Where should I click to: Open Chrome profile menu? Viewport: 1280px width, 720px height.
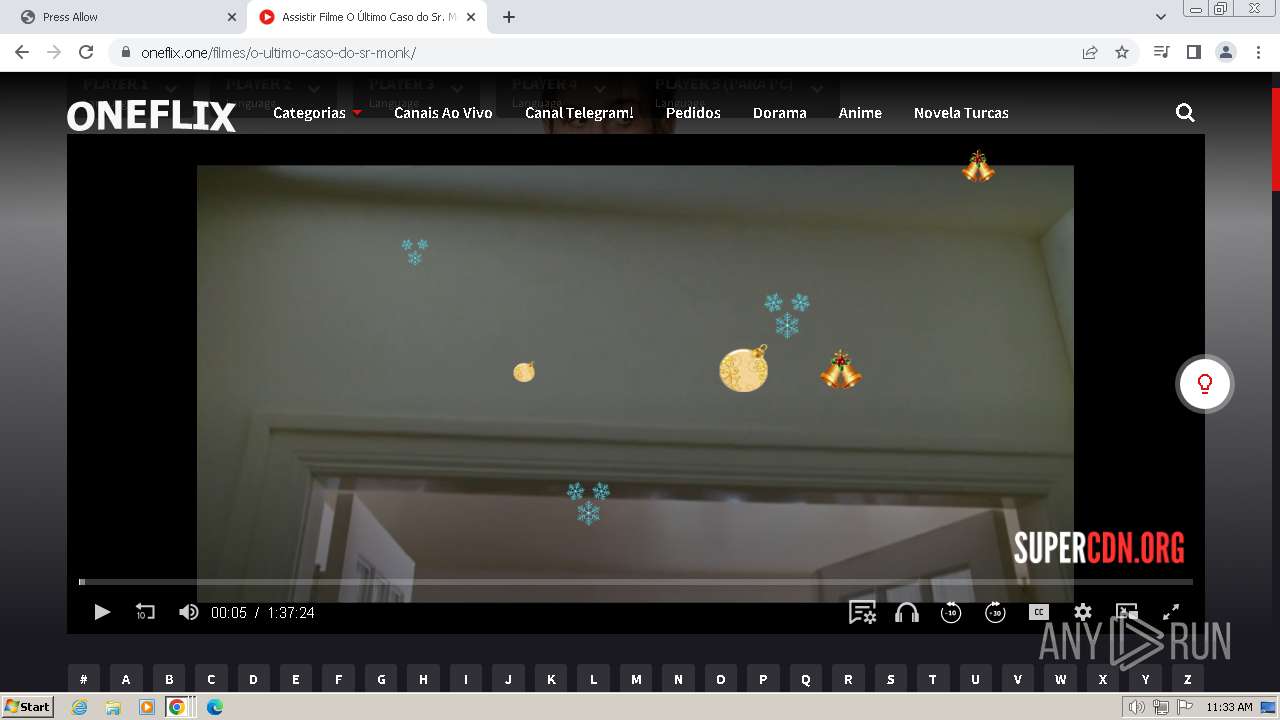coord(1225,52)
